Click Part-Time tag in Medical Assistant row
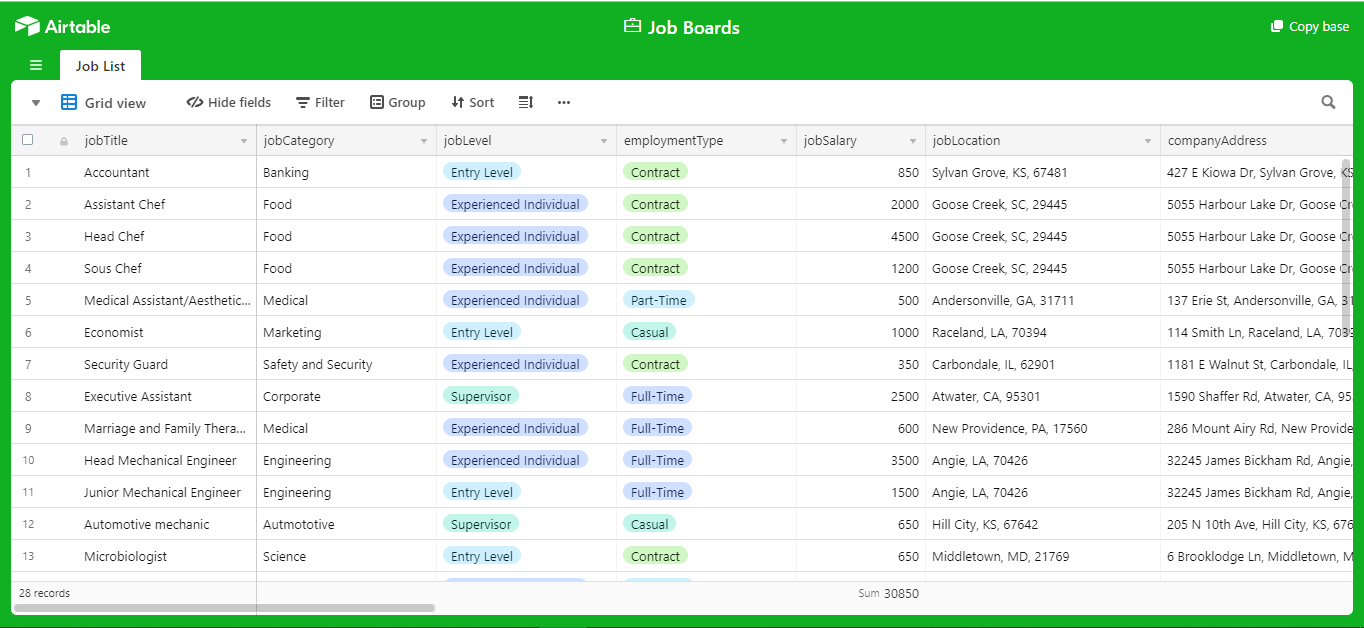Viewport: 1364px width, 628px height. (x=658, y=300)
